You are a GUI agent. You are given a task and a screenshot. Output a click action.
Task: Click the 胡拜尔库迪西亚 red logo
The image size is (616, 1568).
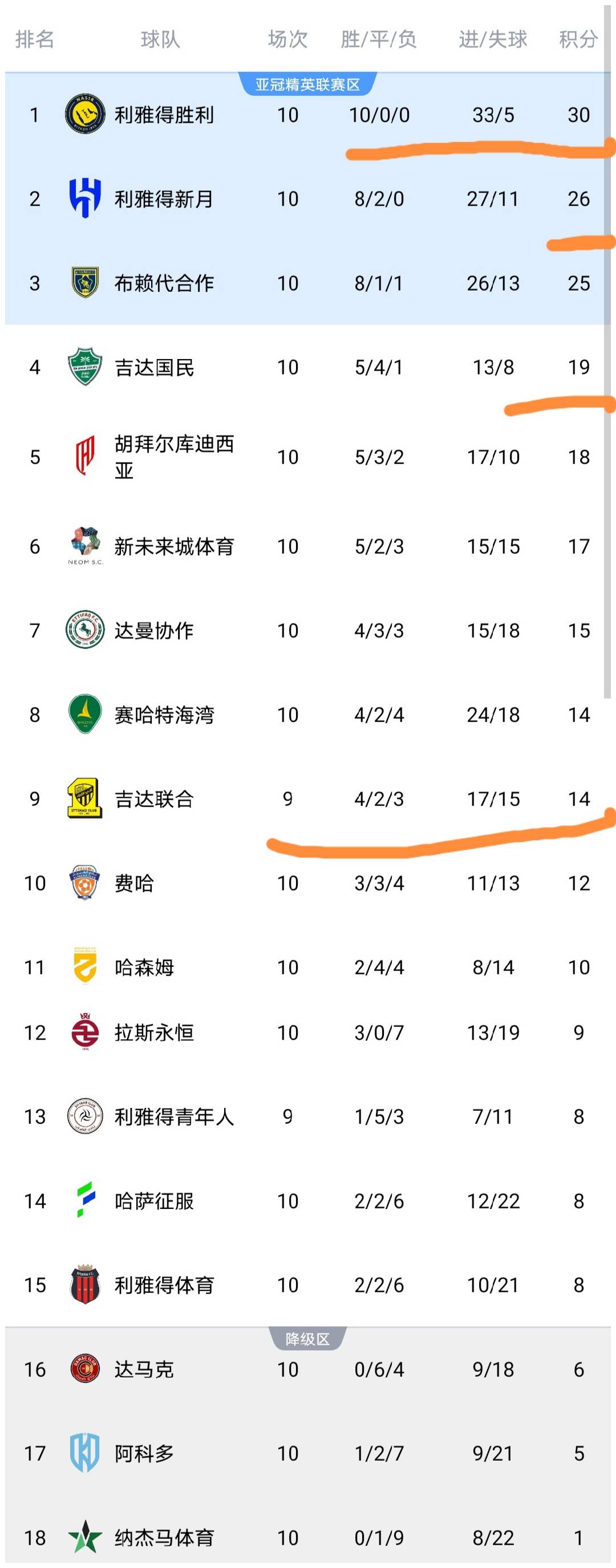pyautogui.click(x=84, y=456)
